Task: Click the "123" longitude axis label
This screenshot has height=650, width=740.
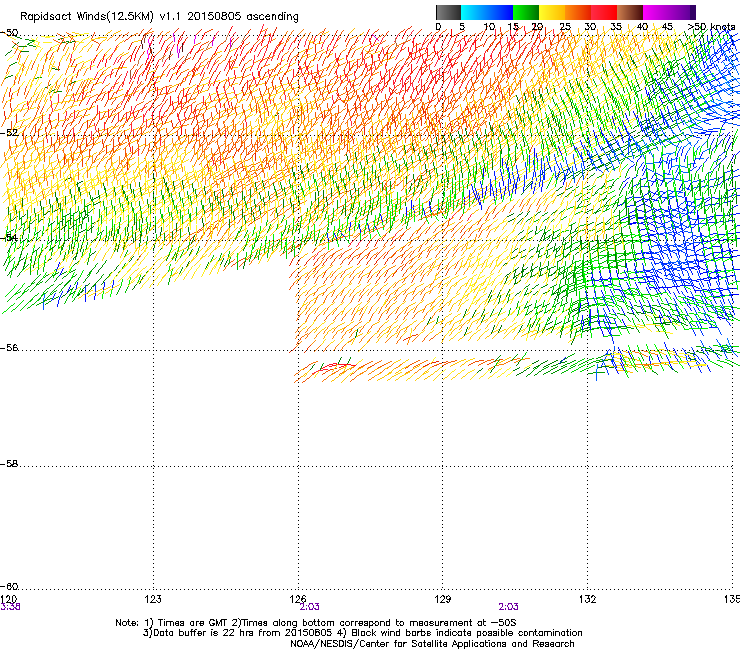Action: pos(153,599)
